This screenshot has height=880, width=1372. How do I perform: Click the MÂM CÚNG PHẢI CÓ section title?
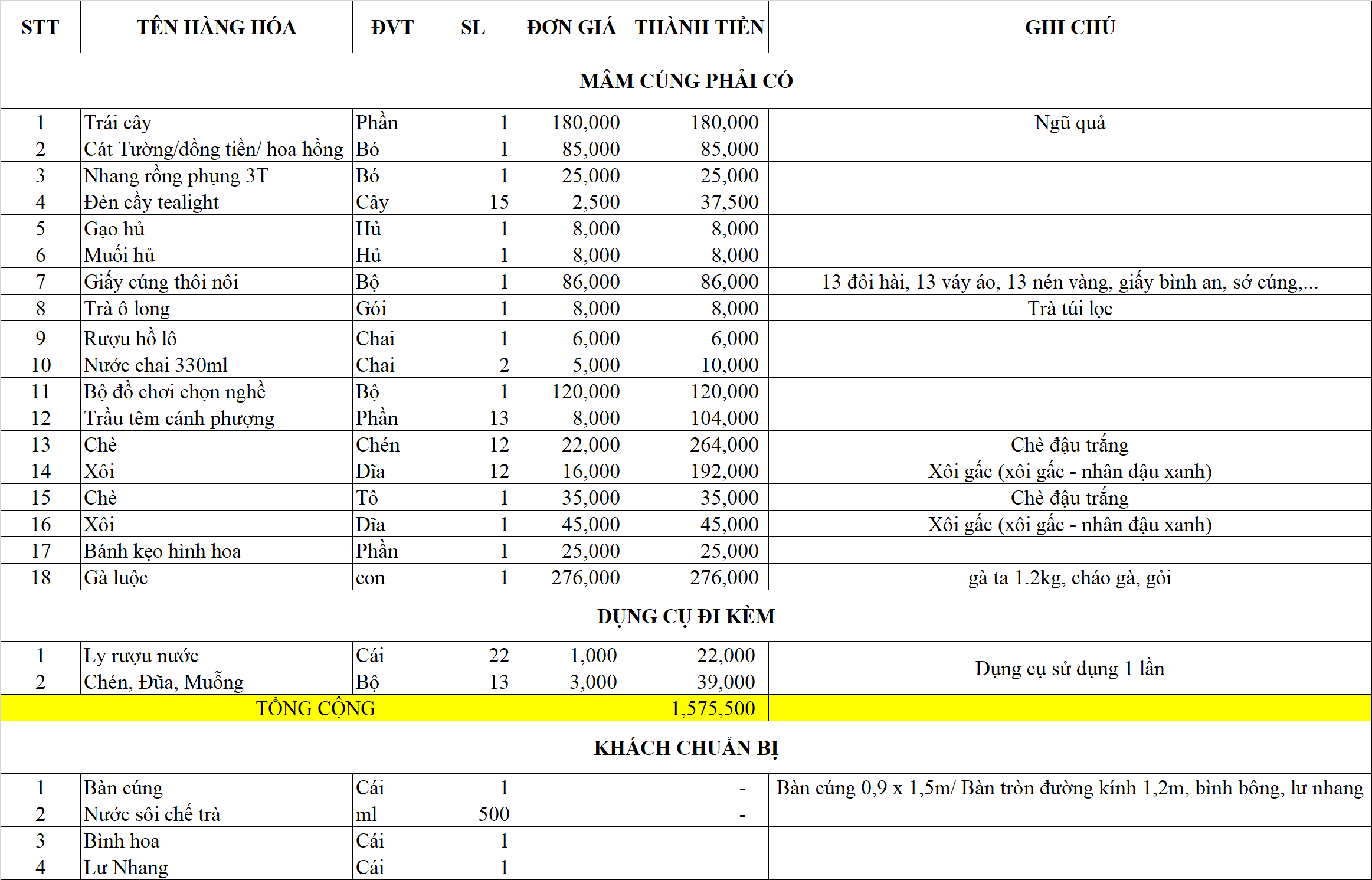coord(686,81)
